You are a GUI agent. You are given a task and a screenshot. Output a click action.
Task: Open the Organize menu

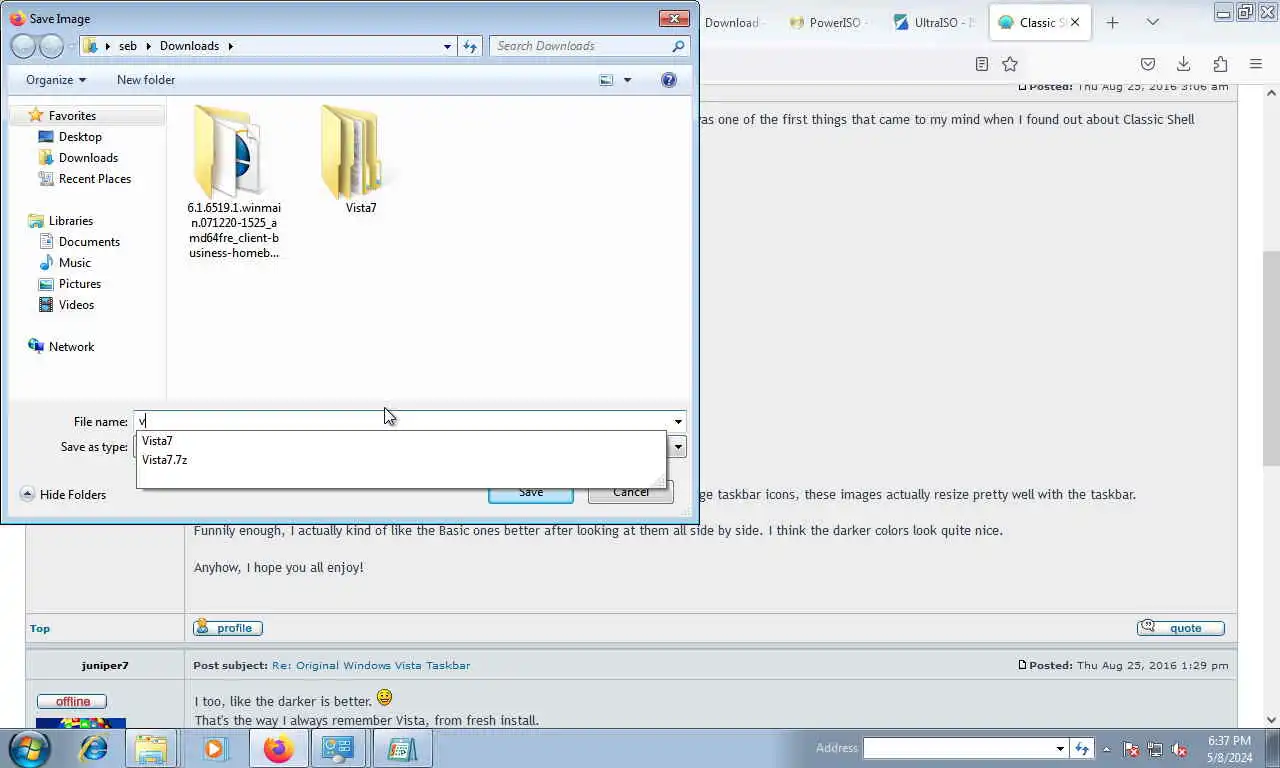[56, 80]
